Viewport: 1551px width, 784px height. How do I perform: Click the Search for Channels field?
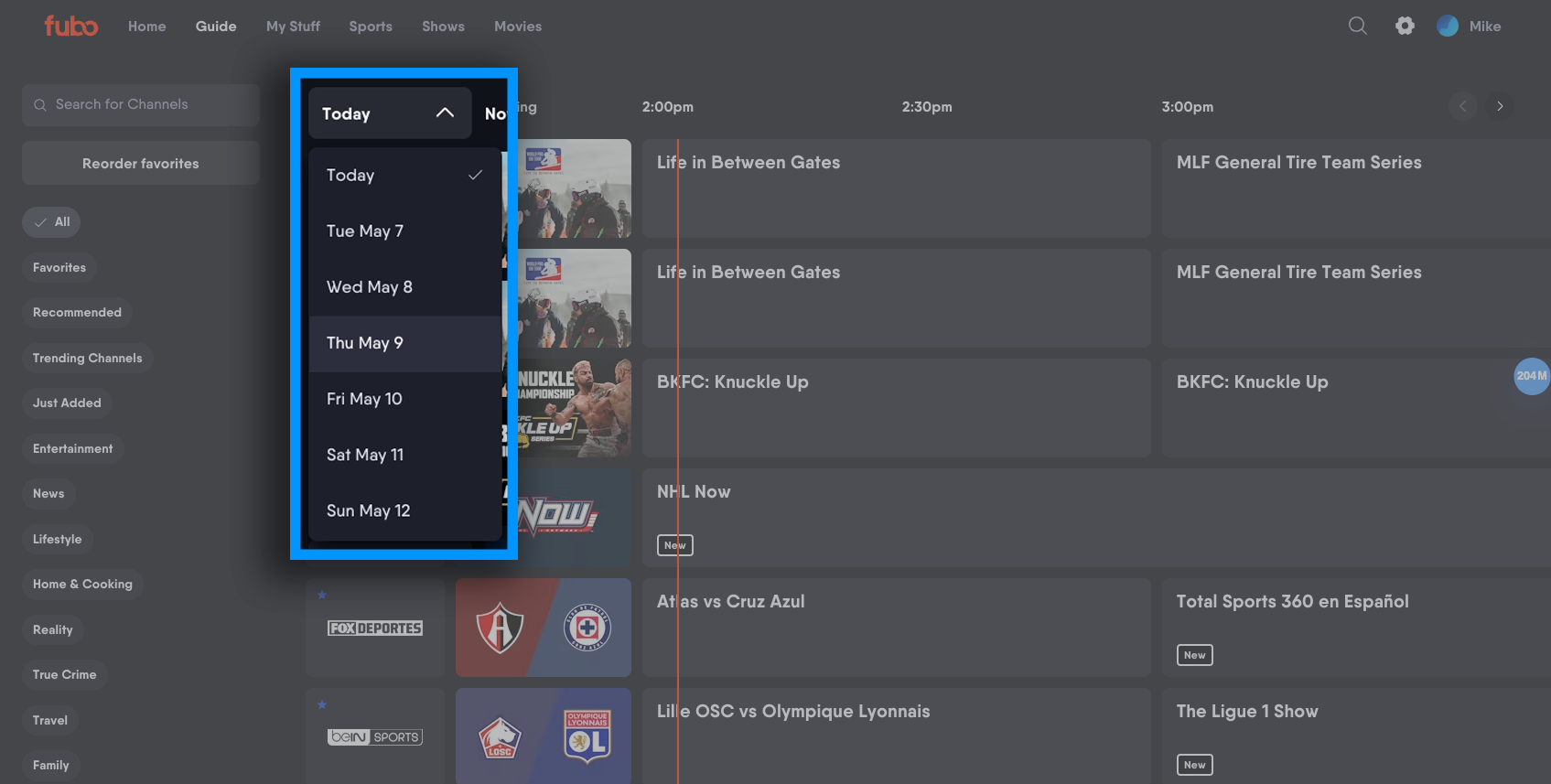(141, 105)
